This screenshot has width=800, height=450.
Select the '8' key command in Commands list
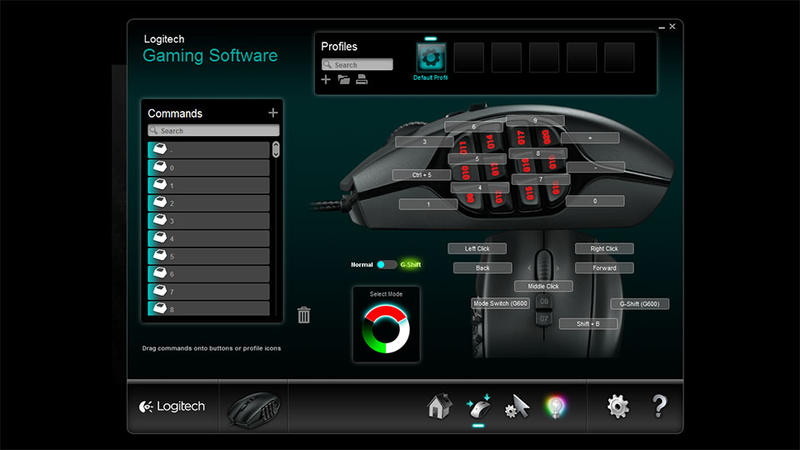tap(209, 308)
